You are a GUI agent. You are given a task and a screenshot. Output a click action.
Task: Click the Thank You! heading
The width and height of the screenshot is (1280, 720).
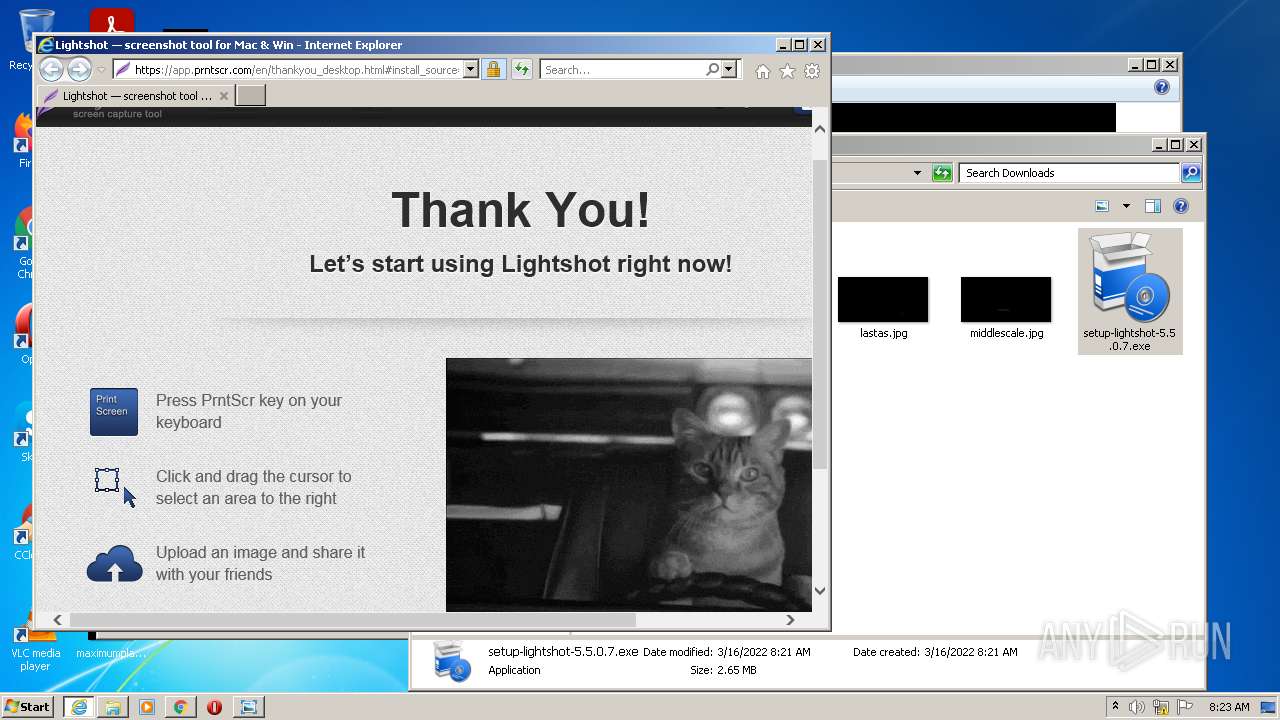(x=520, y=210)
